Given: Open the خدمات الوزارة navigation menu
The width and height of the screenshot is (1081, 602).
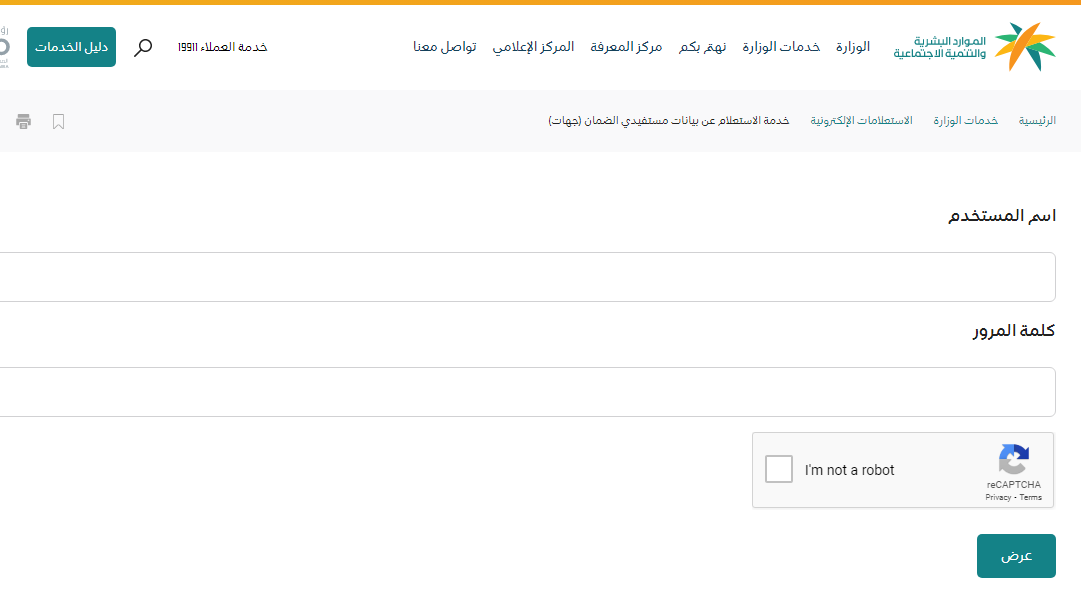Looking at the screenshot, I should 781,47.
